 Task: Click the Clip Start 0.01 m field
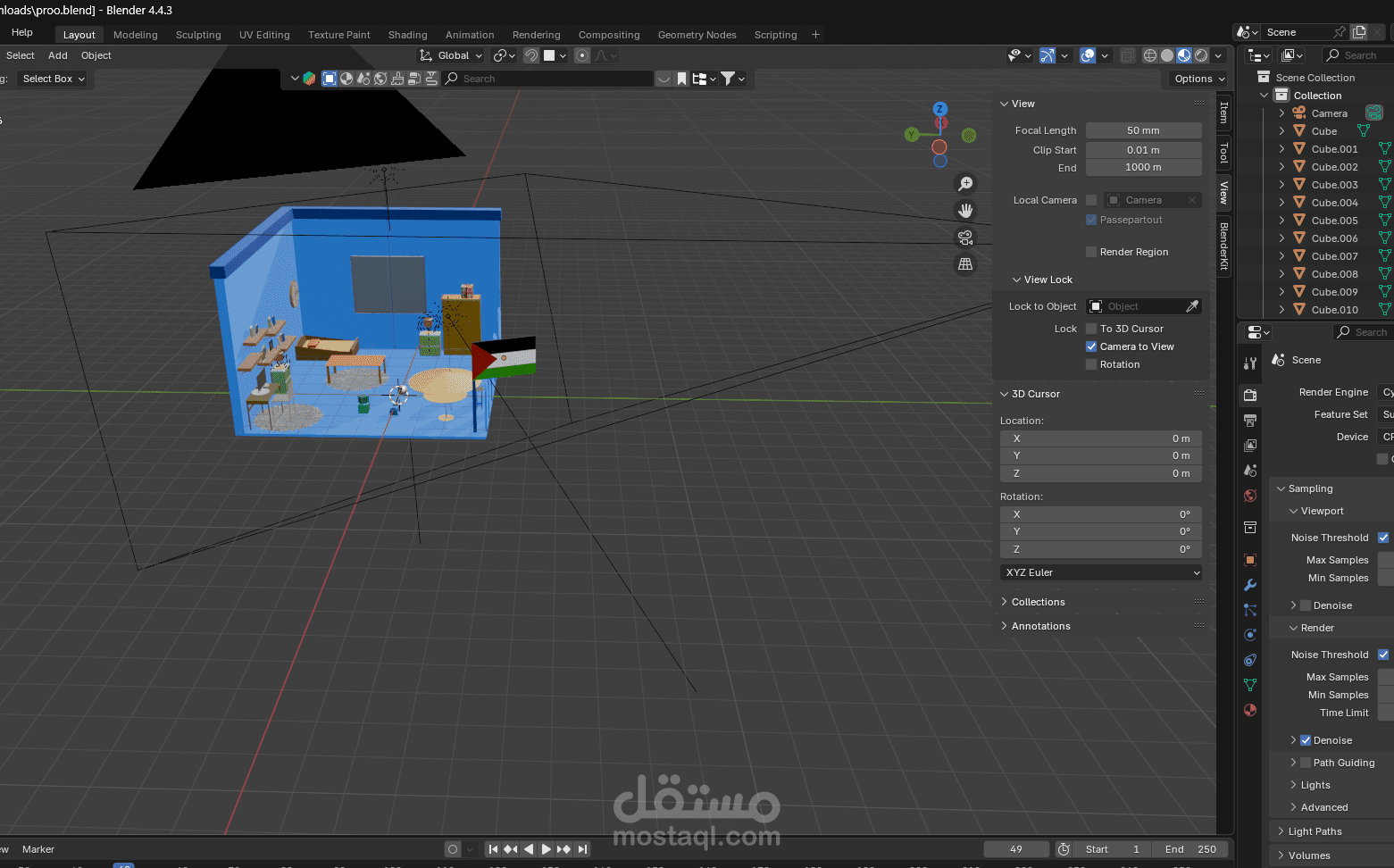(x=1144, y=150)
